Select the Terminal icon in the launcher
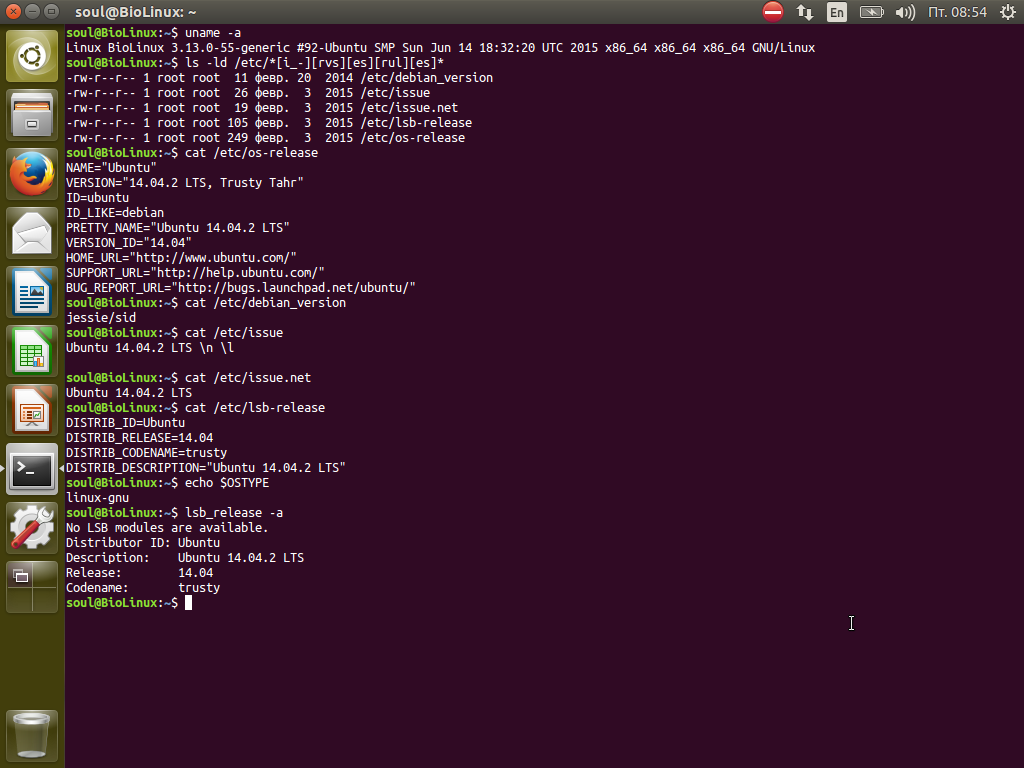 (32, 469)
